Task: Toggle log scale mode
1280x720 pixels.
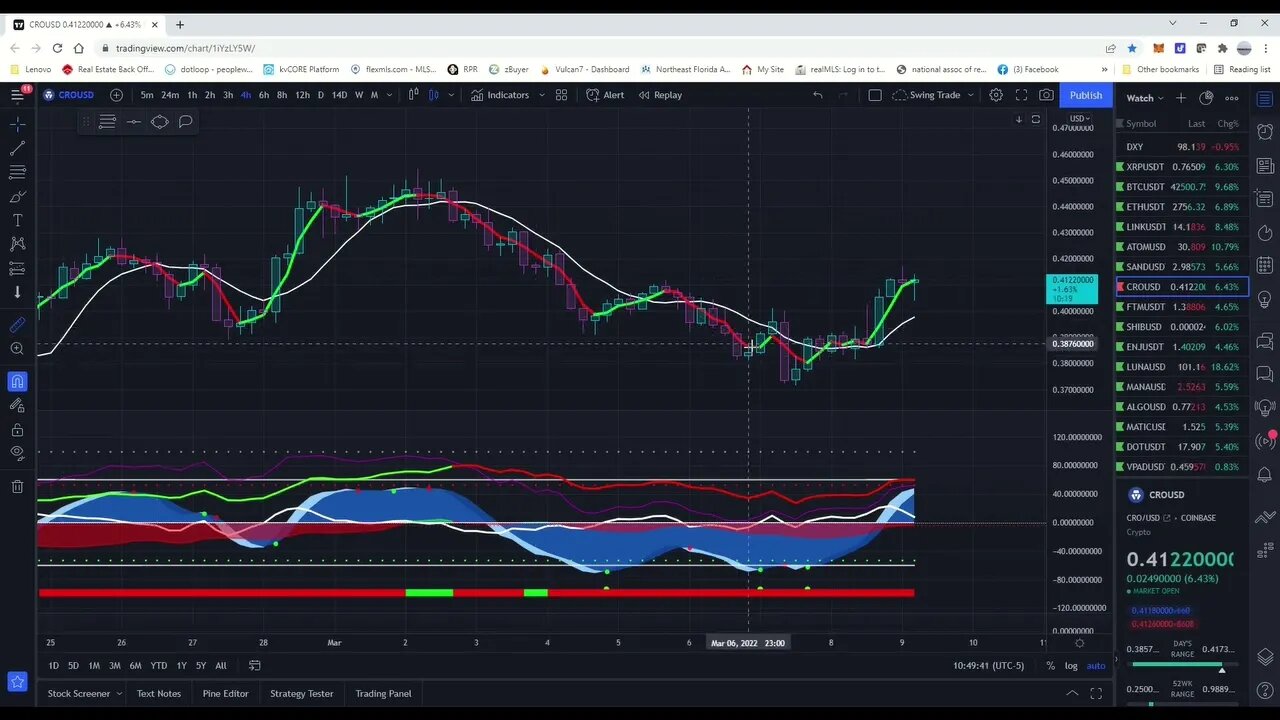Action: tap(1071, 666)
